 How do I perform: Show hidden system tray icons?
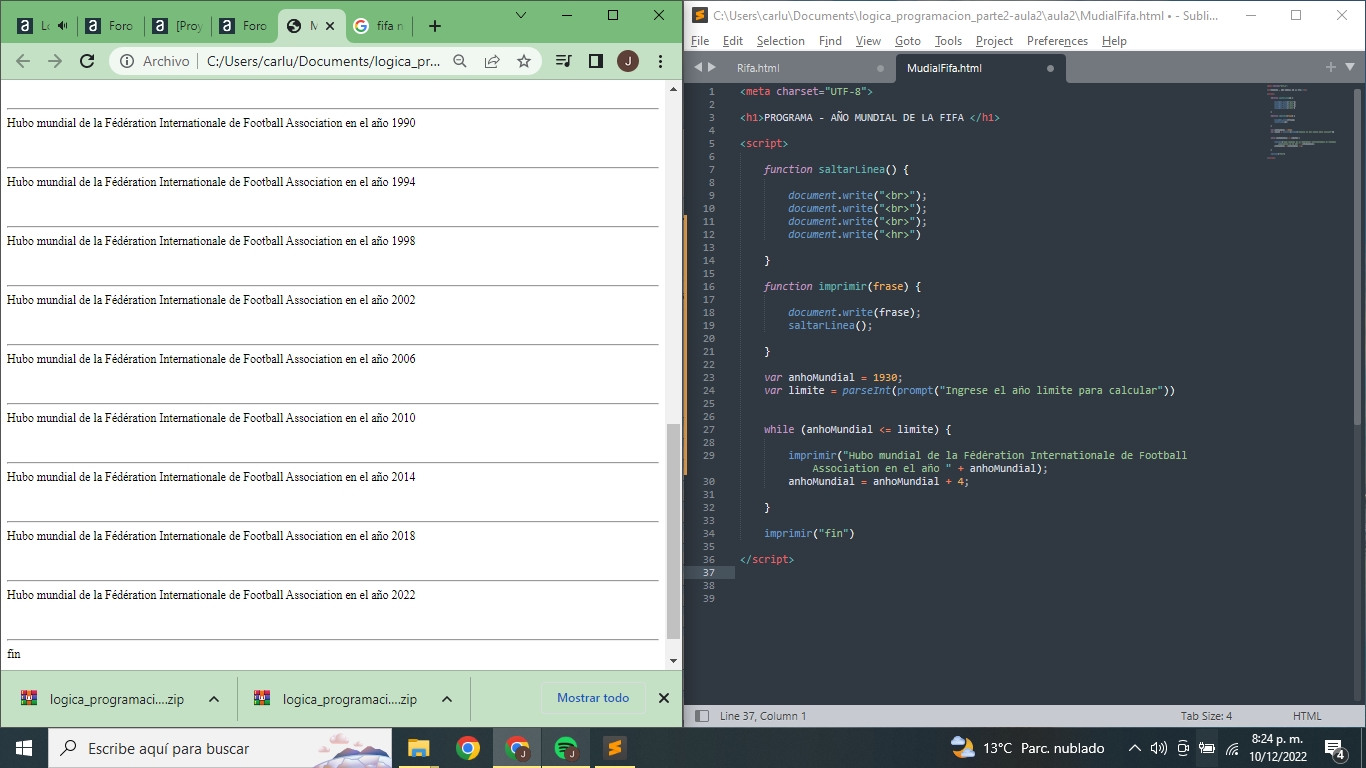click(x=1134, y=748)
